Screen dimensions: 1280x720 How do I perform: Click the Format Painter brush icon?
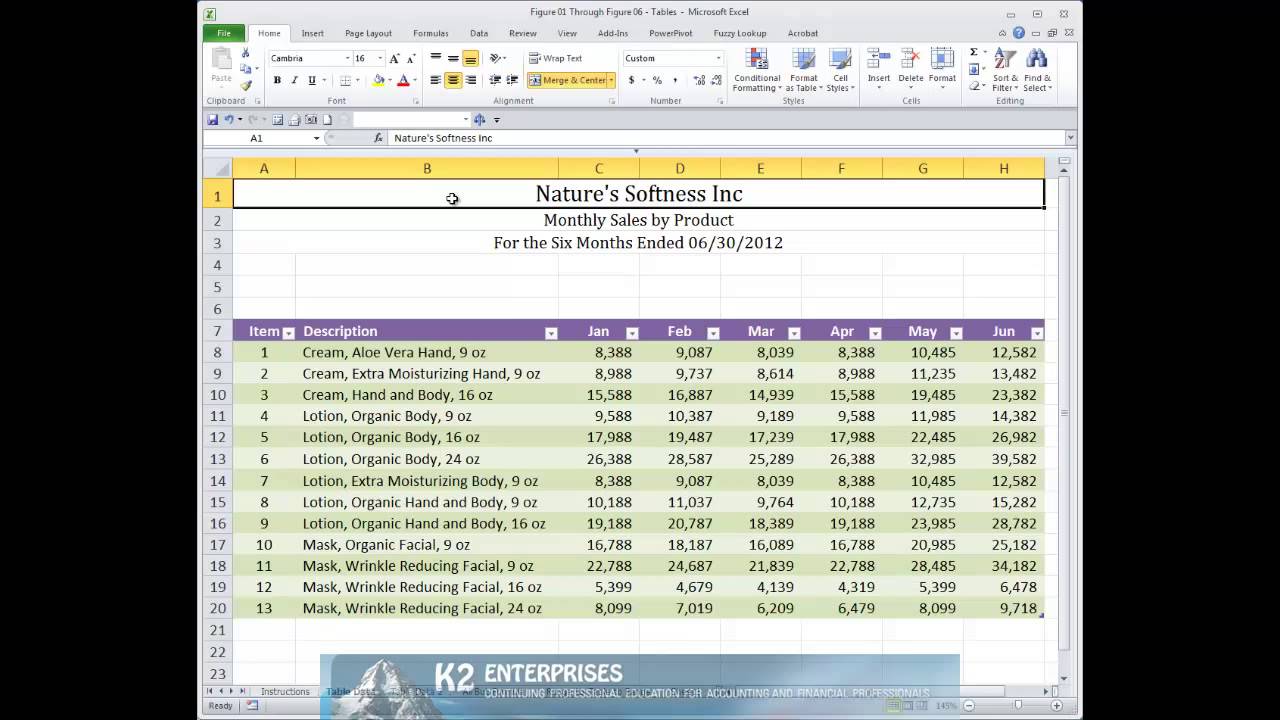click(245, 85)
